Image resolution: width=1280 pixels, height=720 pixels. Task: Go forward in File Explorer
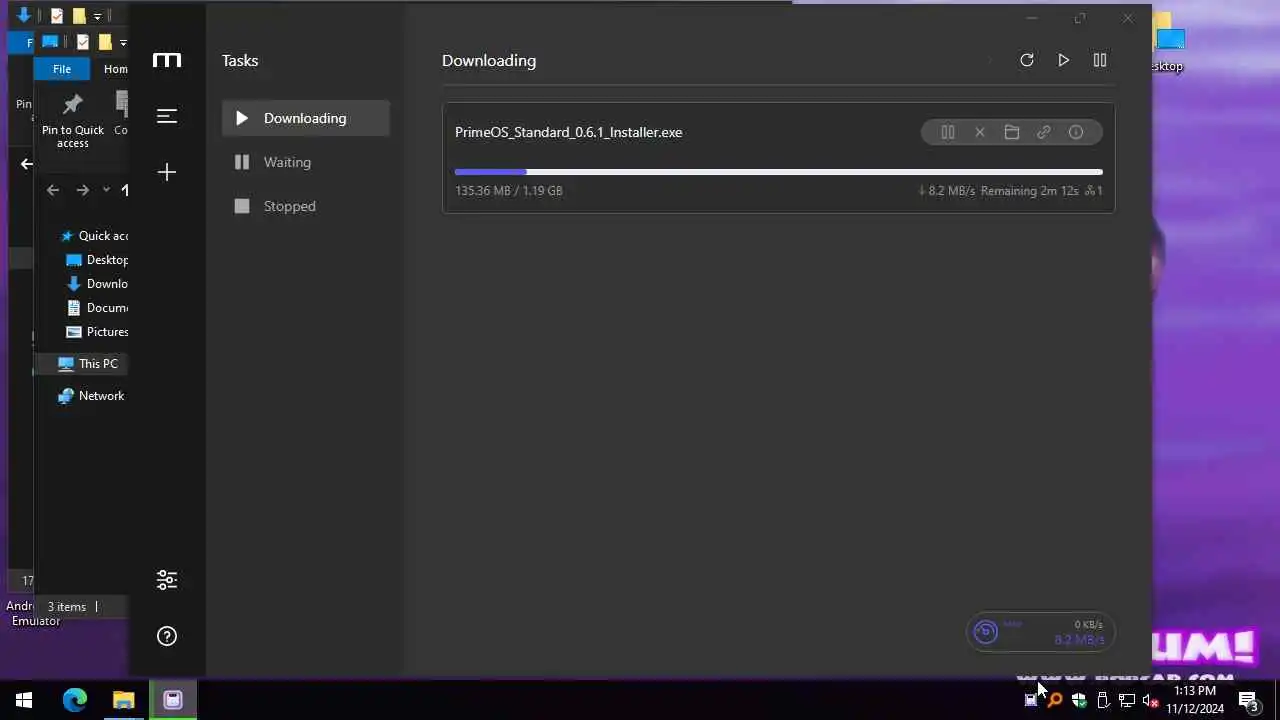click(83, 190)
